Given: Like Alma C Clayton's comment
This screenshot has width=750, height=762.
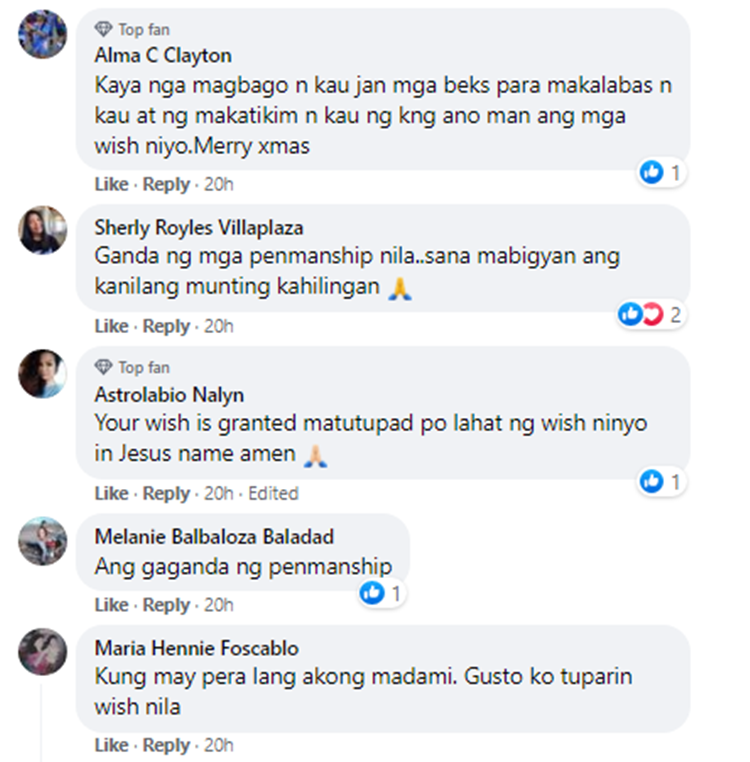Looking at the screenshot, I should pyautogui.click(x=111, y=185).
